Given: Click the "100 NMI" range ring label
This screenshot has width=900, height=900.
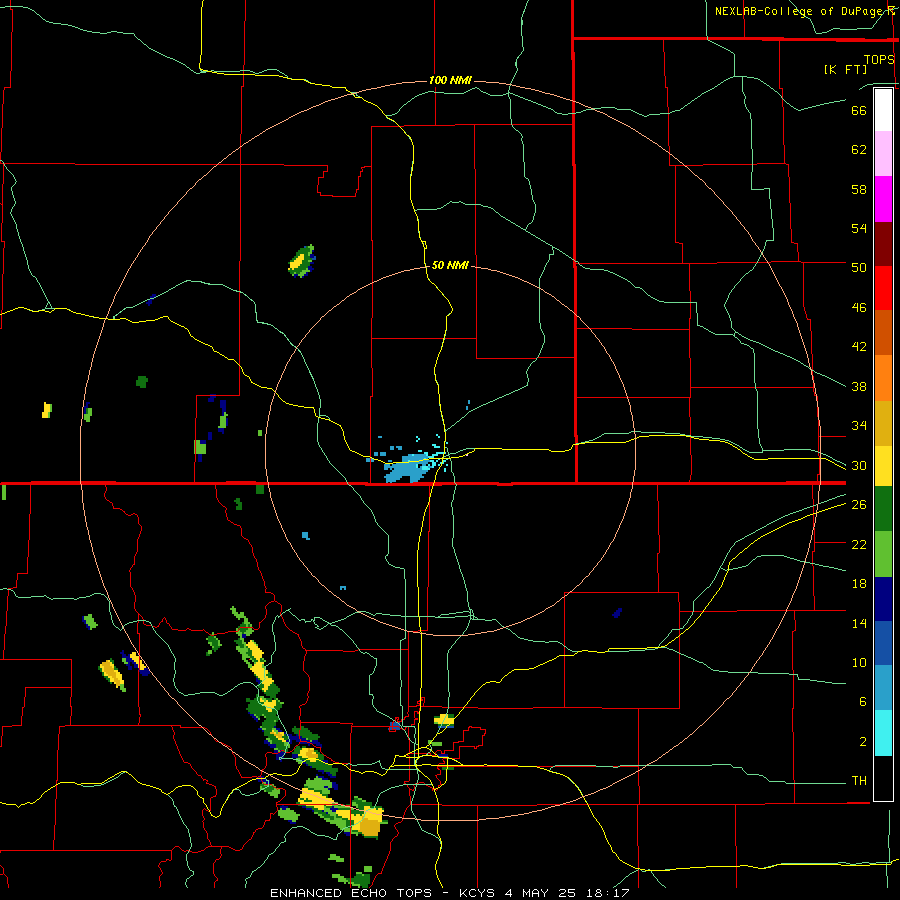Looking at the screenshot, I should click(450, 80).
